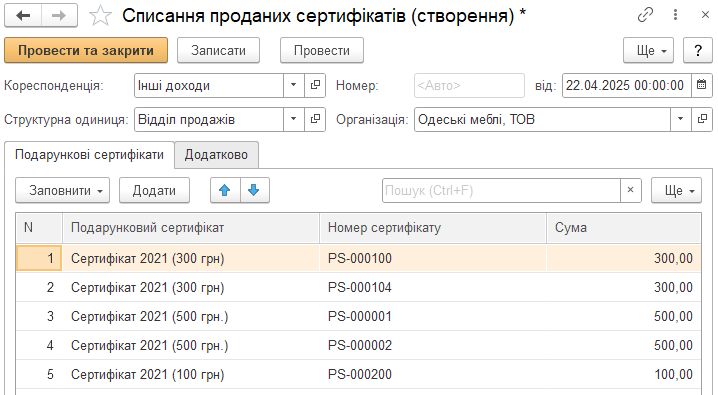Open Кореспонденція value in new window
Viewport: 718px width, 395px height.
[315, 85]
